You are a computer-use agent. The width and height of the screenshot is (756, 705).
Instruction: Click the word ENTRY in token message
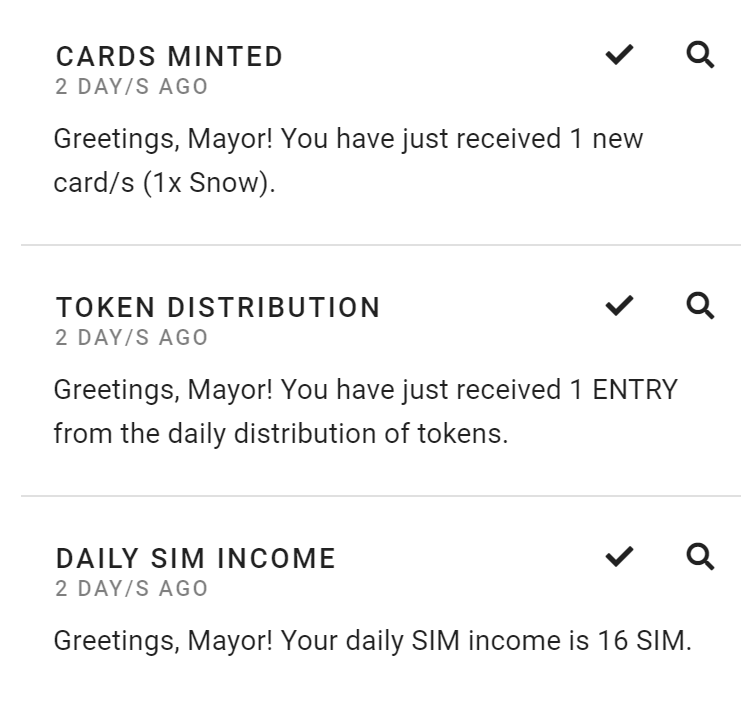[635, 390]
